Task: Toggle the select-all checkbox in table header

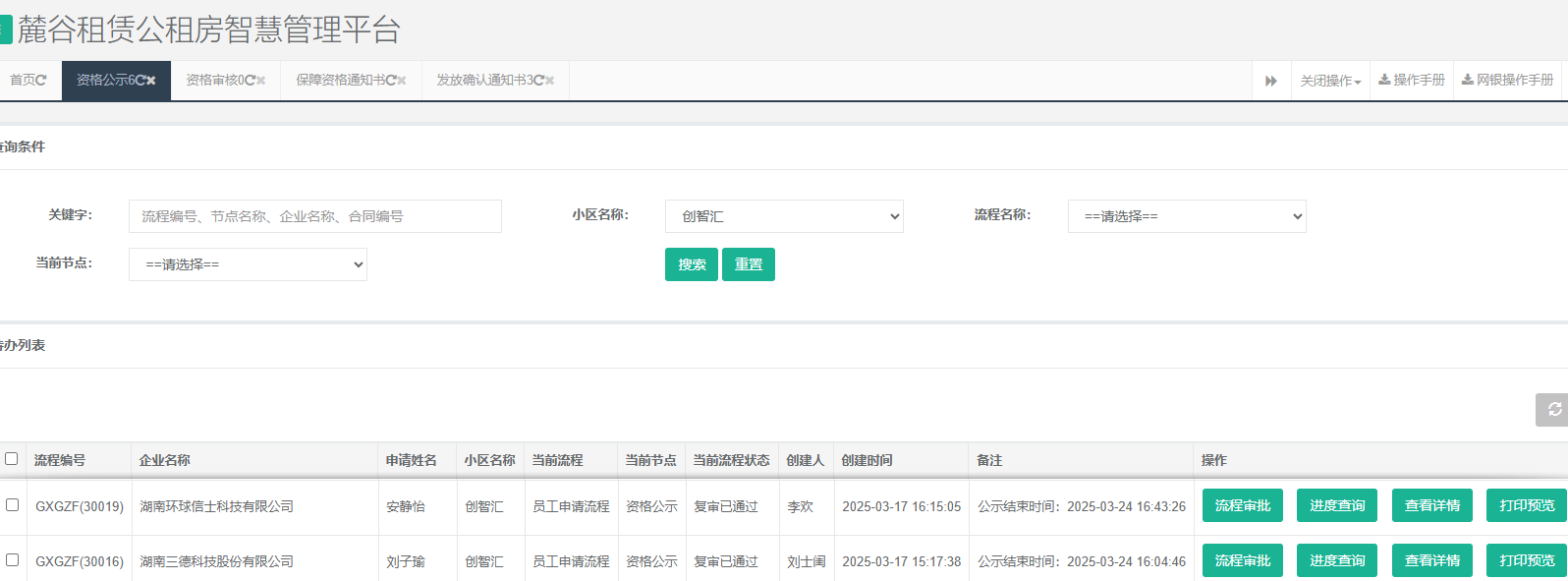Action: [12, 459]
